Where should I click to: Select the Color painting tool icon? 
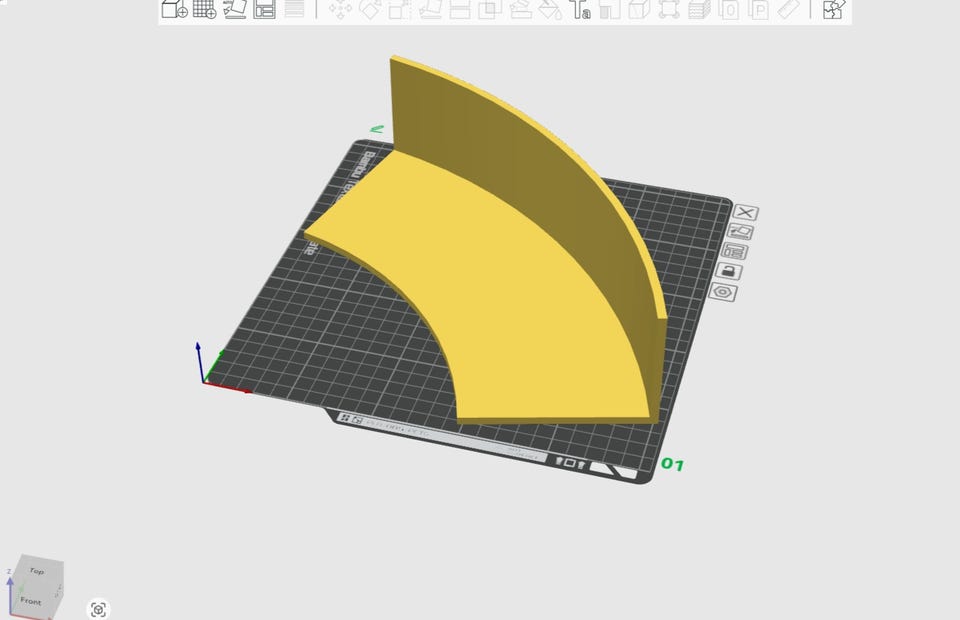[610, 10]
